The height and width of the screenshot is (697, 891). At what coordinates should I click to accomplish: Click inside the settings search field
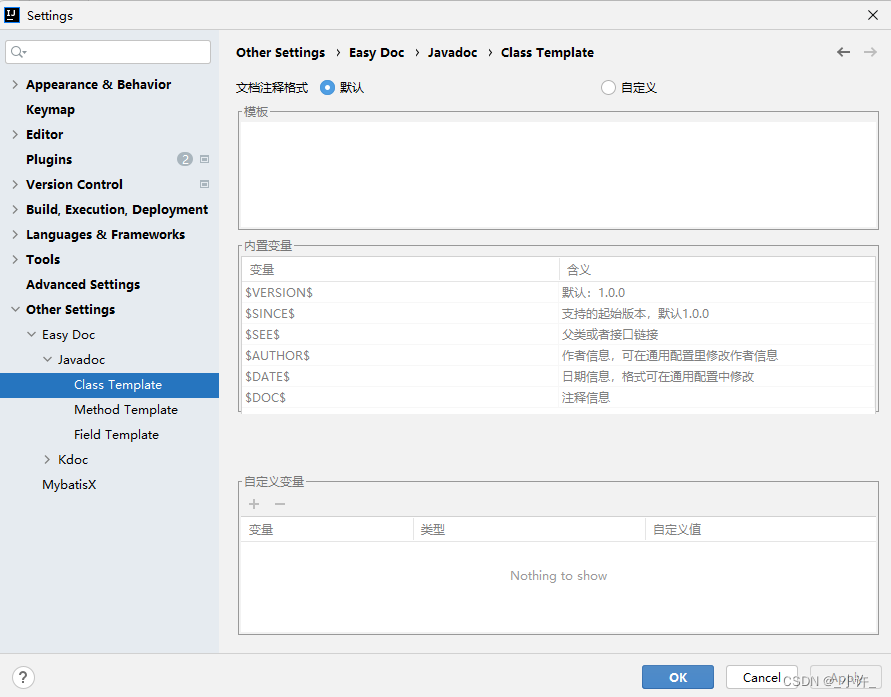110,51
